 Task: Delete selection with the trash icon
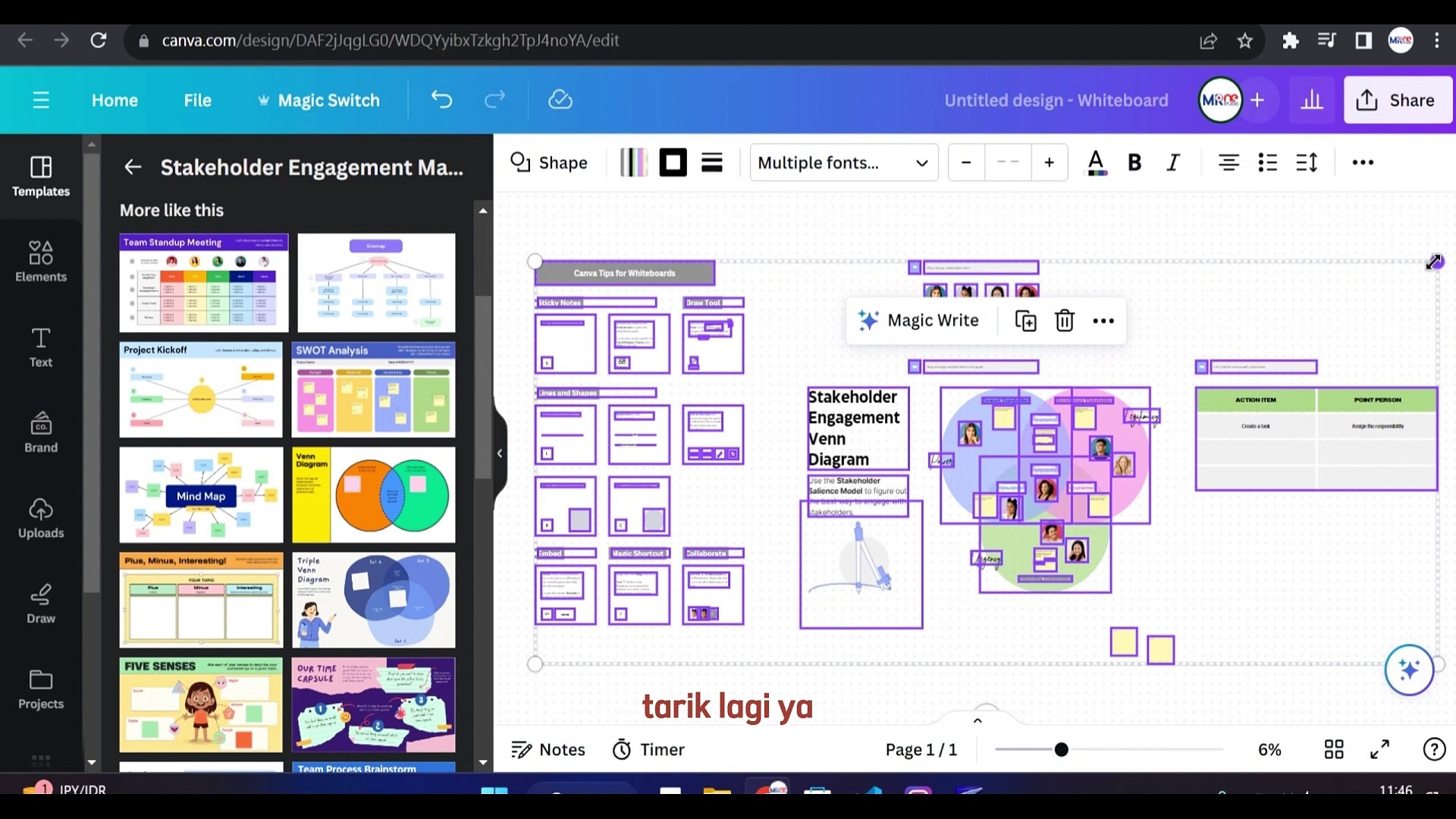(1064, 320)
